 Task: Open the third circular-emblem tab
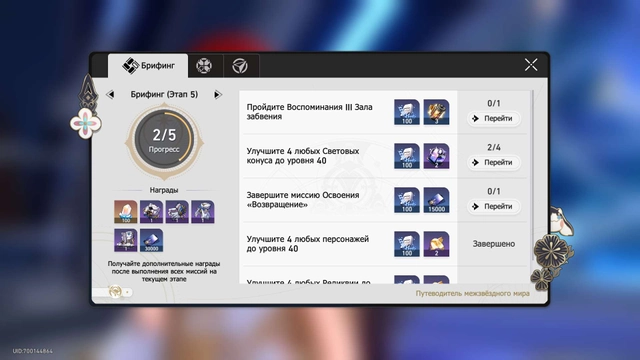240,65
